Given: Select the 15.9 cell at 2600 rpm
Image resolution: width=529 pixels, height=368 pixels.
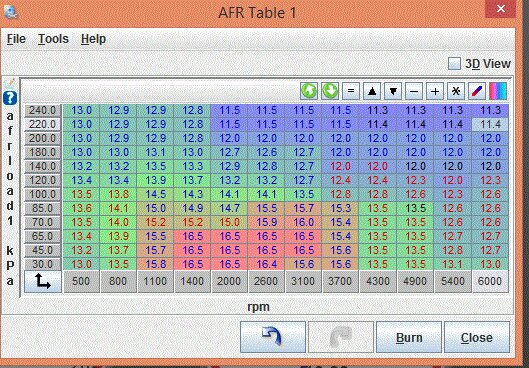Looking at the screenshot, I should [266, 222].
